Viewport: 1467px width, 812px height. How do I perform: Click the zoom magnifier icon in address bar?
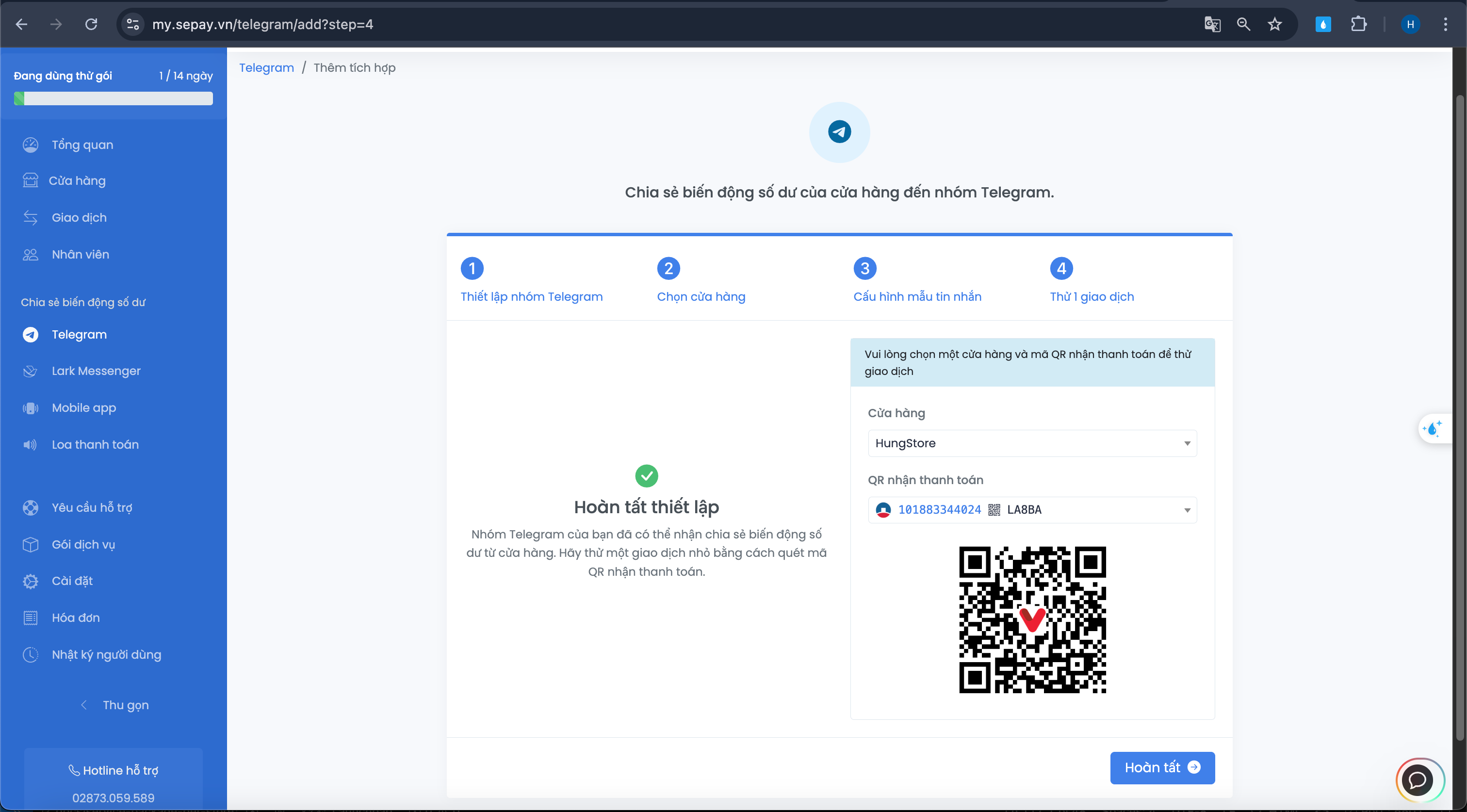pos(1243,24)
